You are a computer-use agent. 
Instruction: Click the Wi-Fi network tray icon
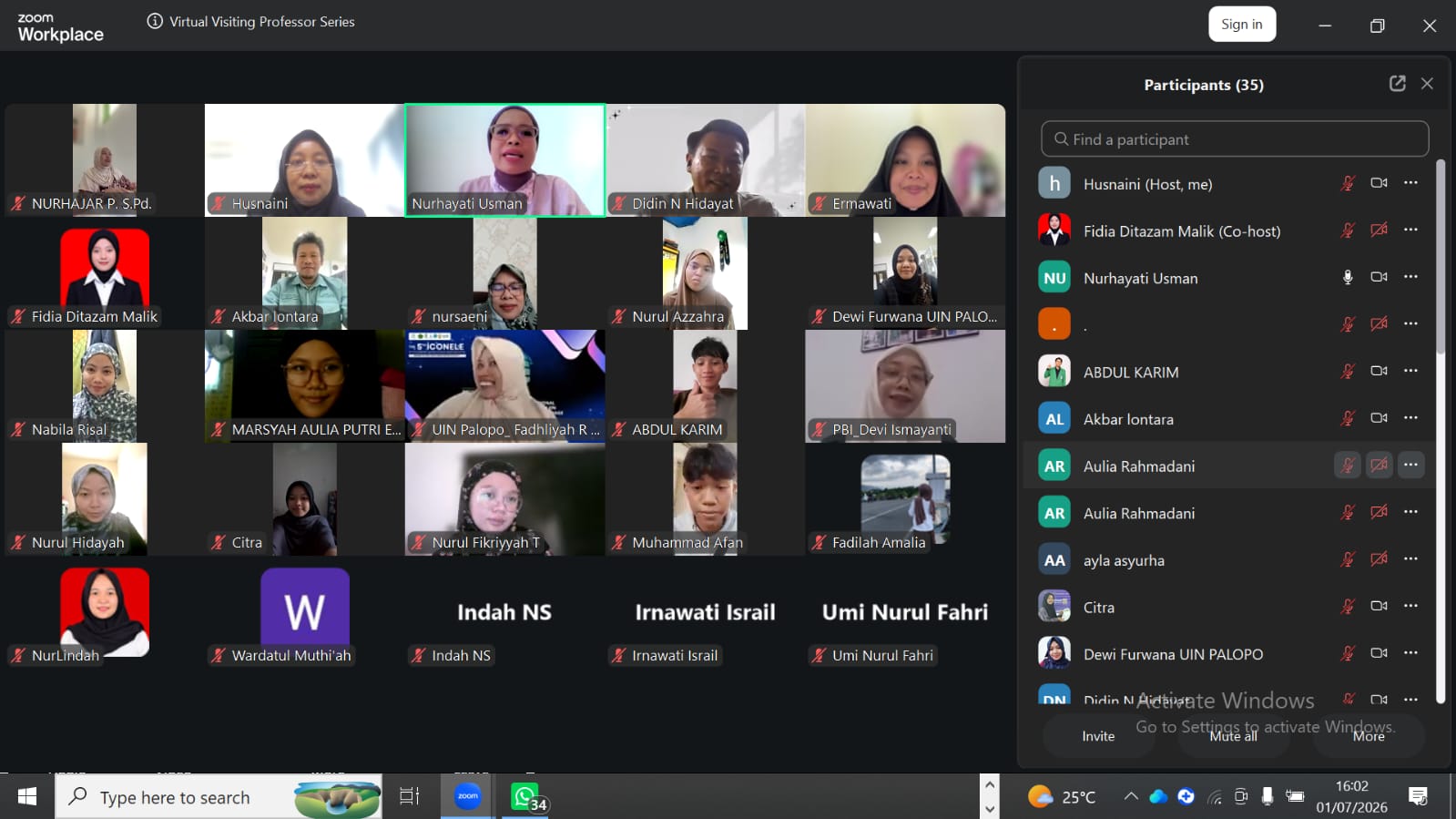[x=1215, y=797]
